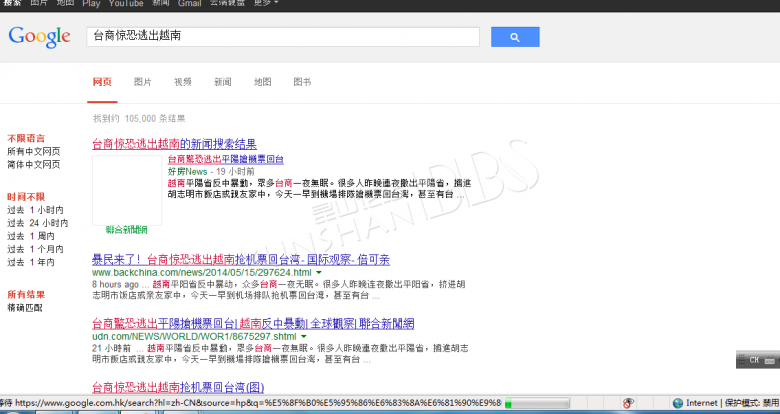Screen dimensions: 780x414
Task: Click the google.com.hk URL in the status bar
Action: click(x=258, y=403)
